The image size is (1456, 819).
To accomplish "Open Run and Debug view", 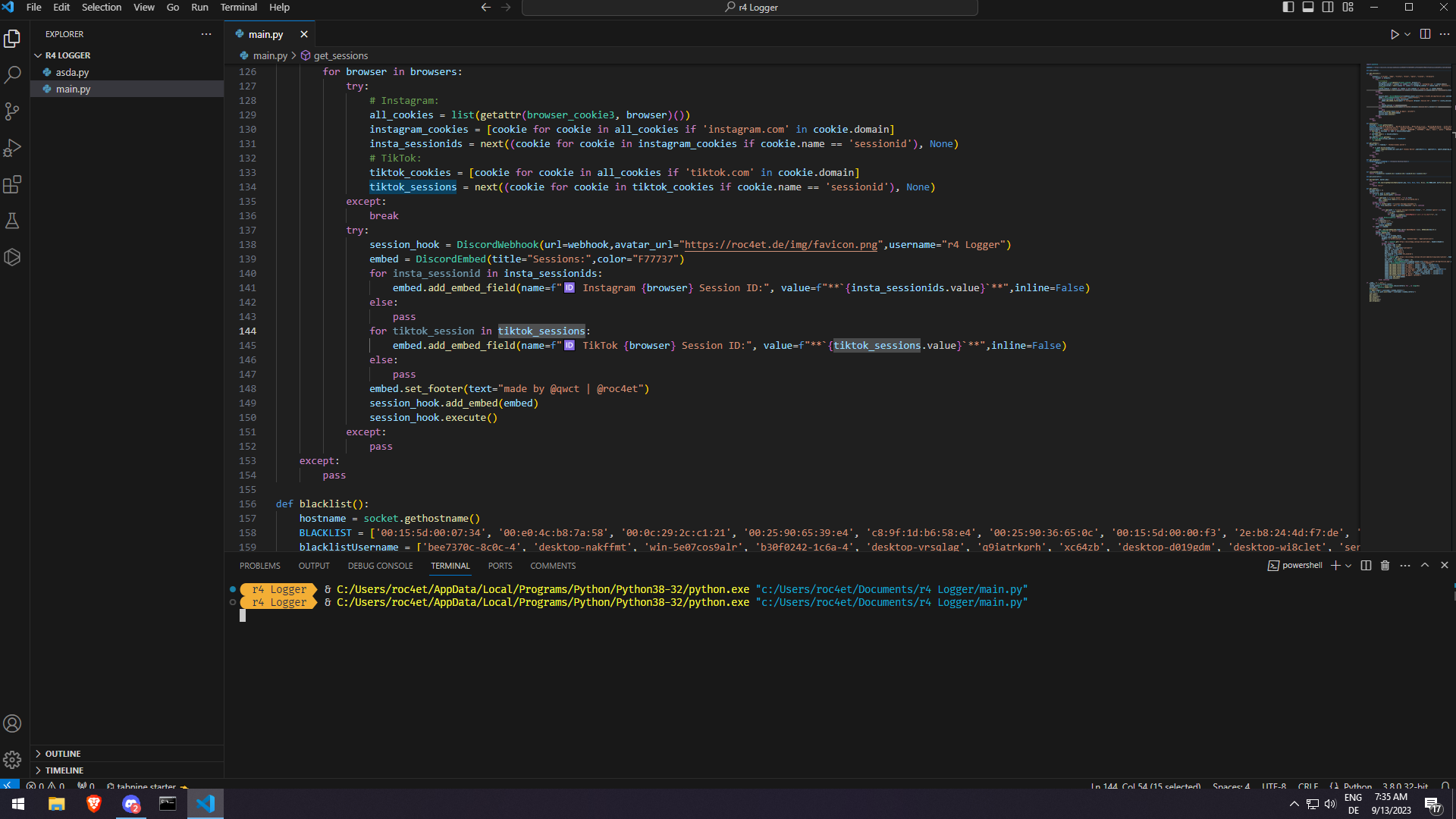I will [x=12, y=148].
